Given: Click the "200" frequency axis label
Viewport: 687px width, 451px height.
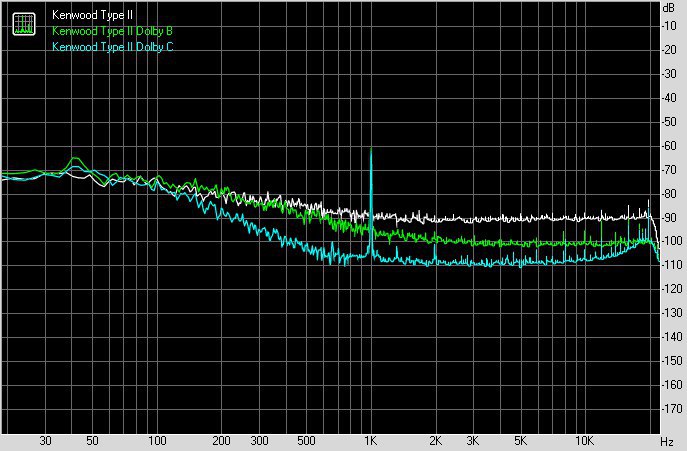Looking at the screenshot, I should point(222,441).
